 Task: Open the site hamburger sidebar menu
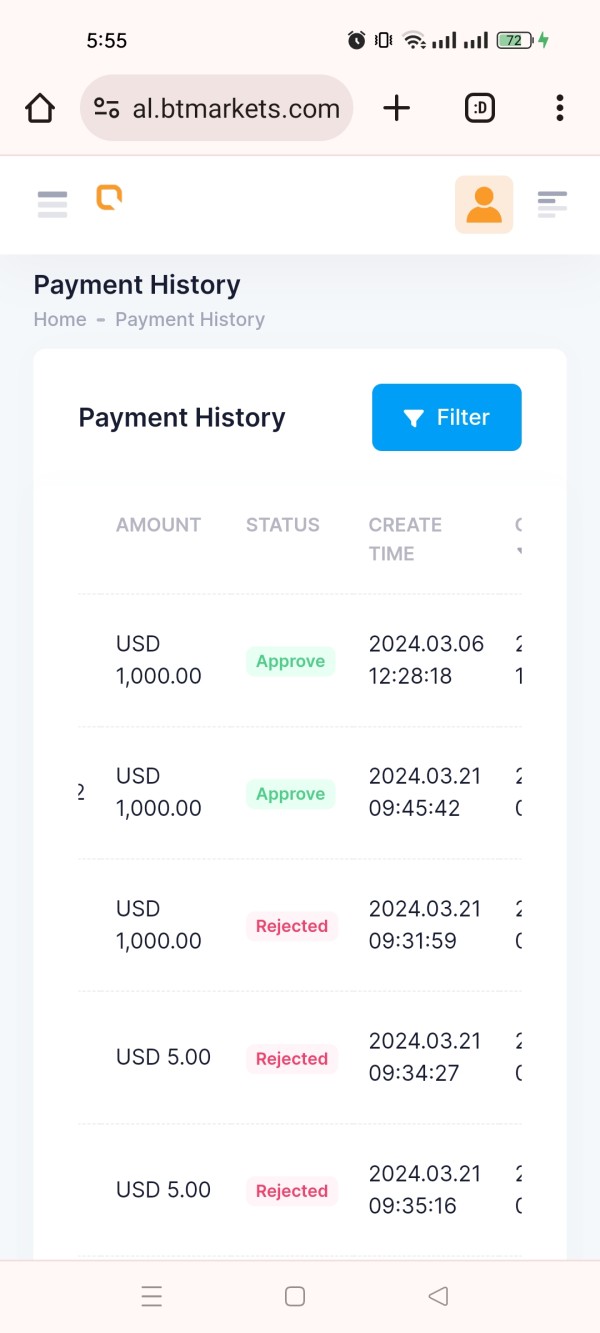click(x=52, y=204)
